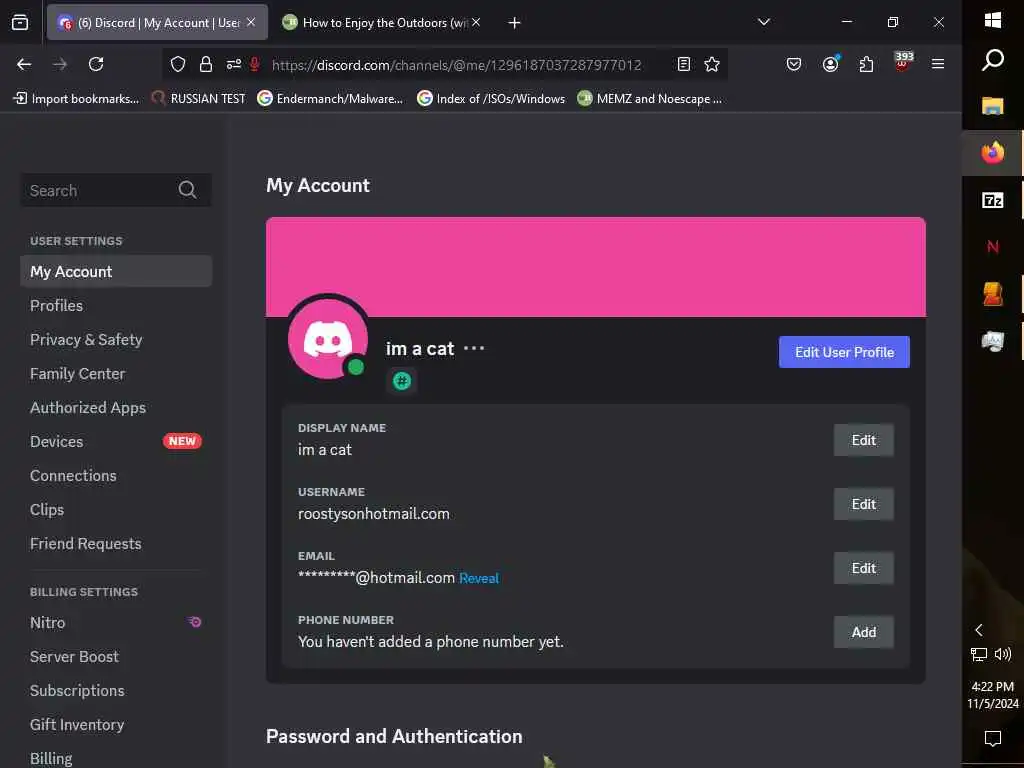Image resolution: width=1024 pixels, height=768 pixels.
Task: Open the Firefox hamburger menu
Action: point(938,64)
